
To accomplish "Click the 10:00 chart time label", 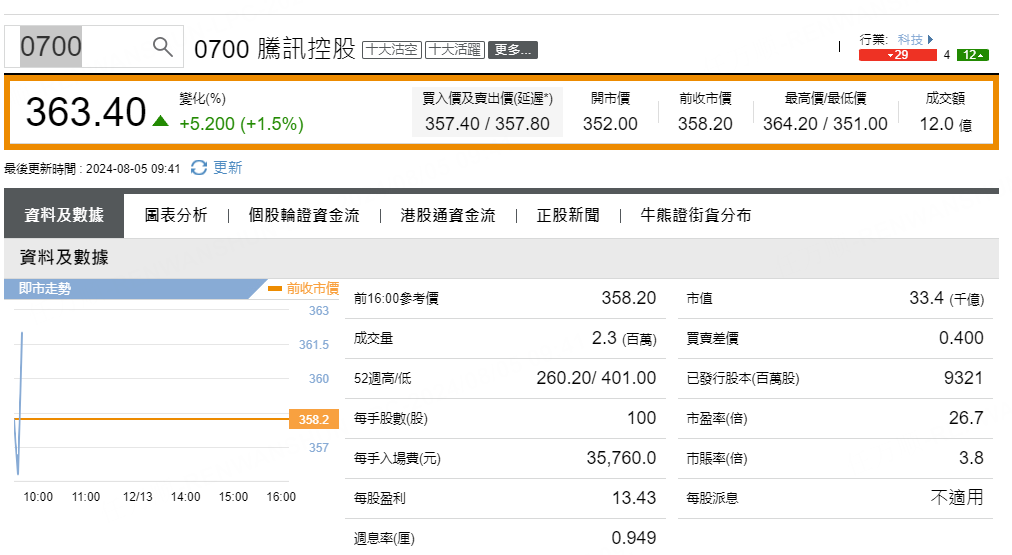I will coord(38,497).
